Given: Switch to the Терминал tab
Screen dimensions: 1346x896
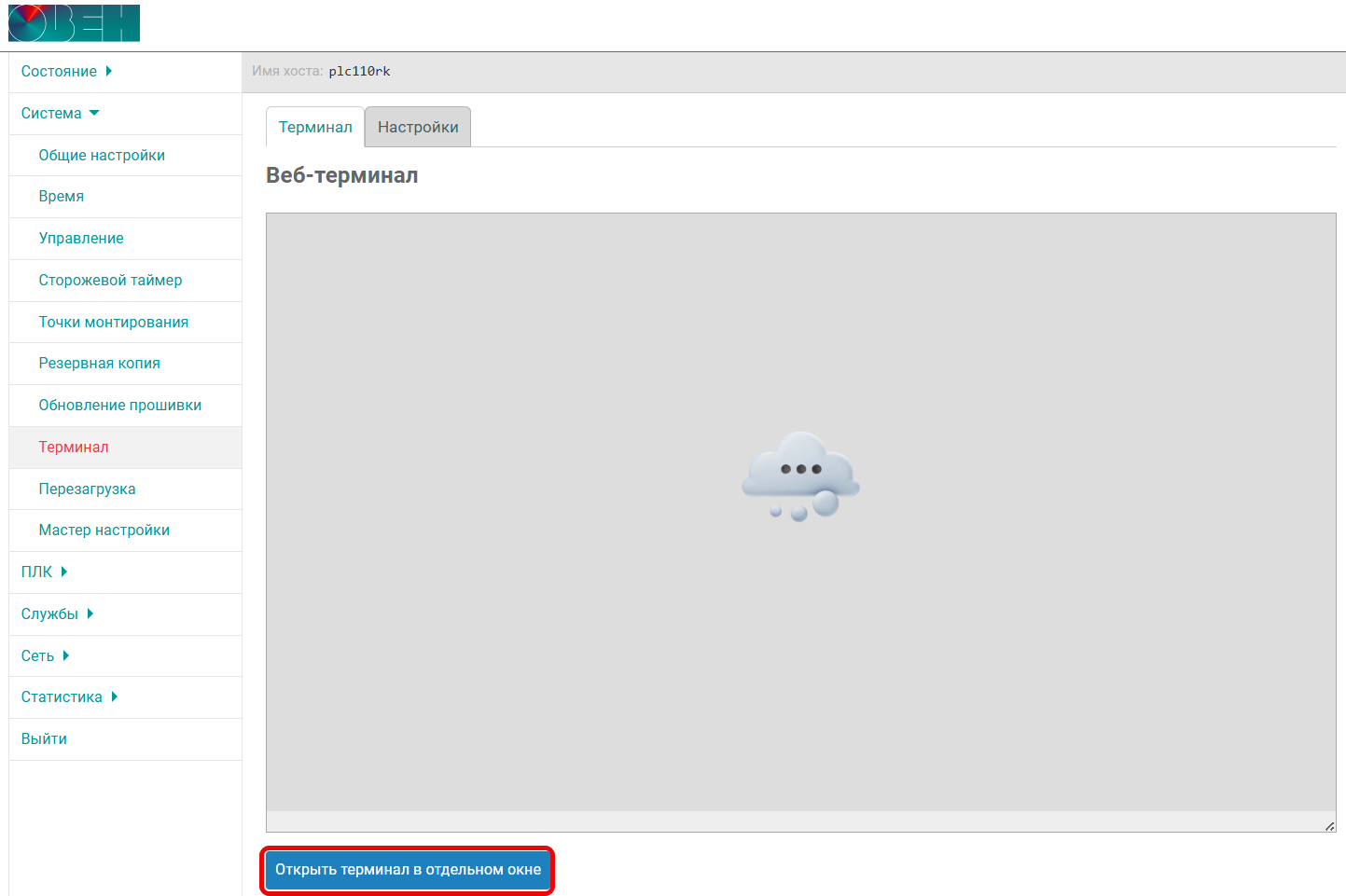Looking at the screenshot, I should 315,128.
